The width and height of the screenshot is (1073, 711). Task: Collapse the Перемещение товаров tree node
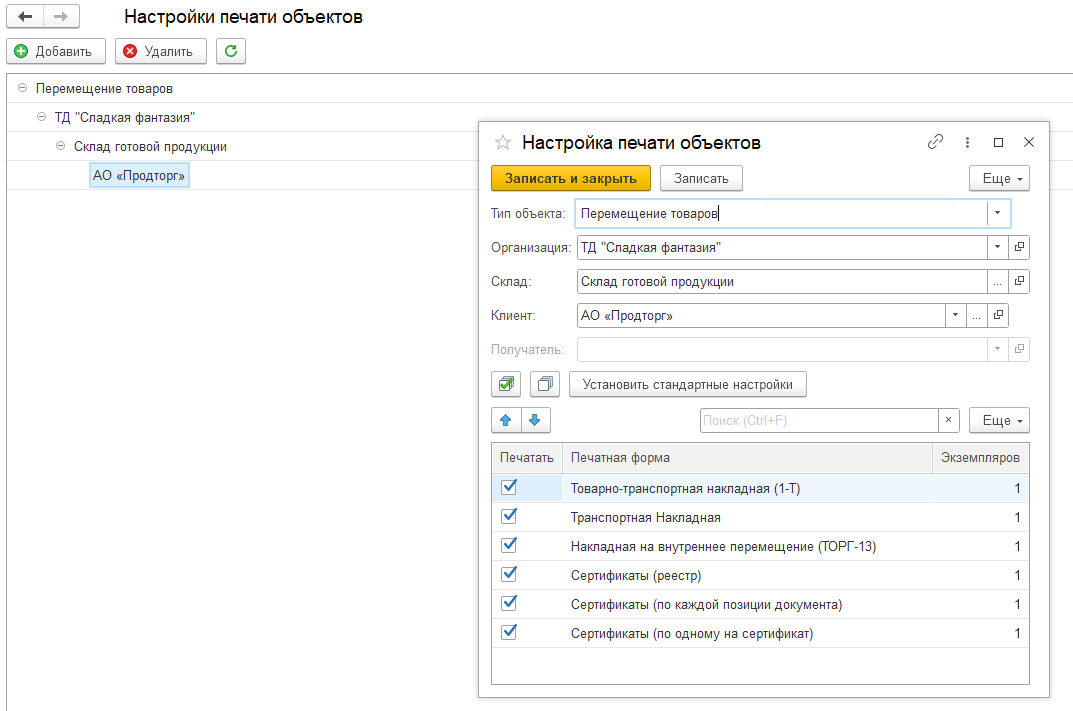[22, 88]
